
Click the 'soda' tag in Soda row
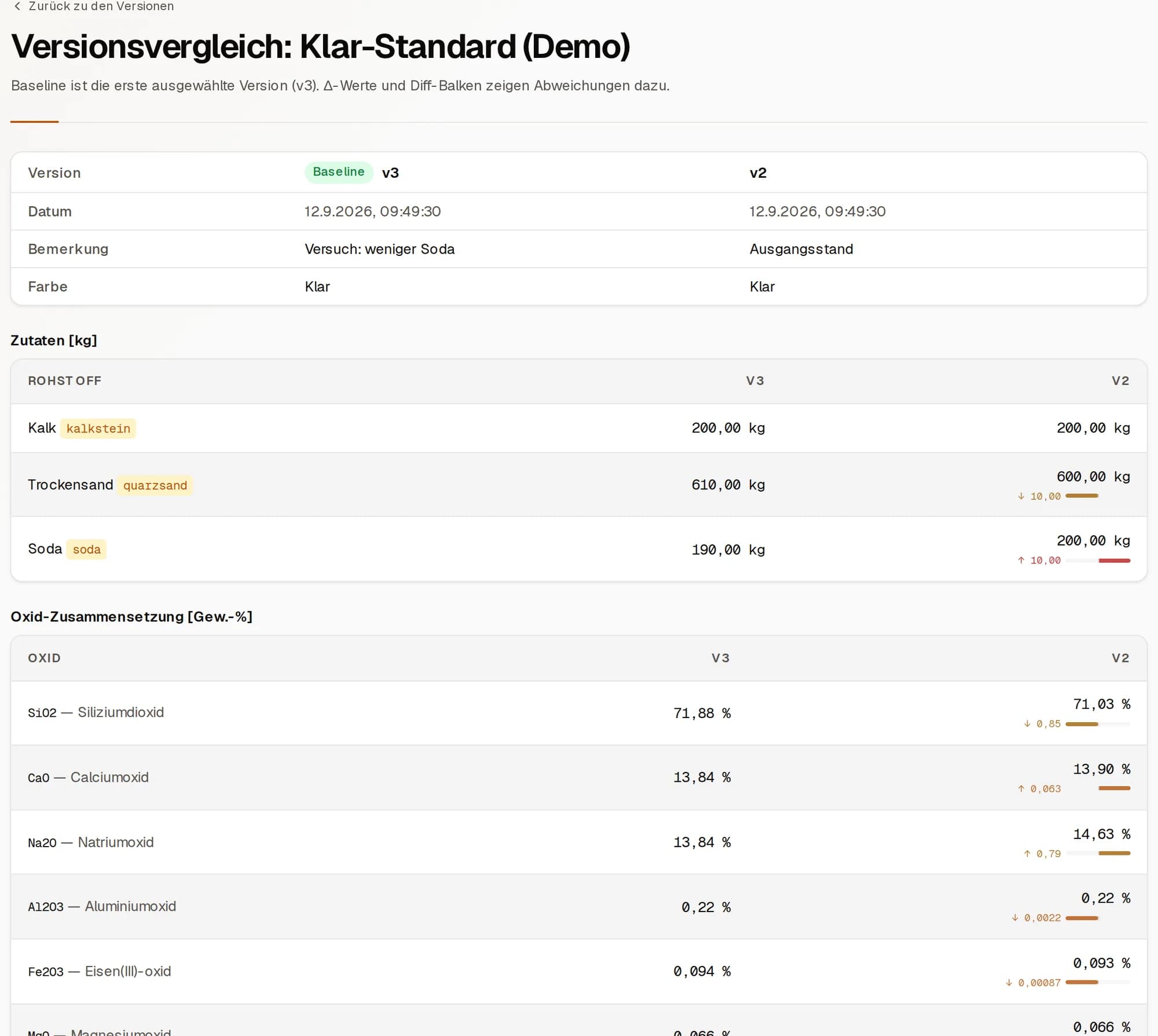pos(86,549)
